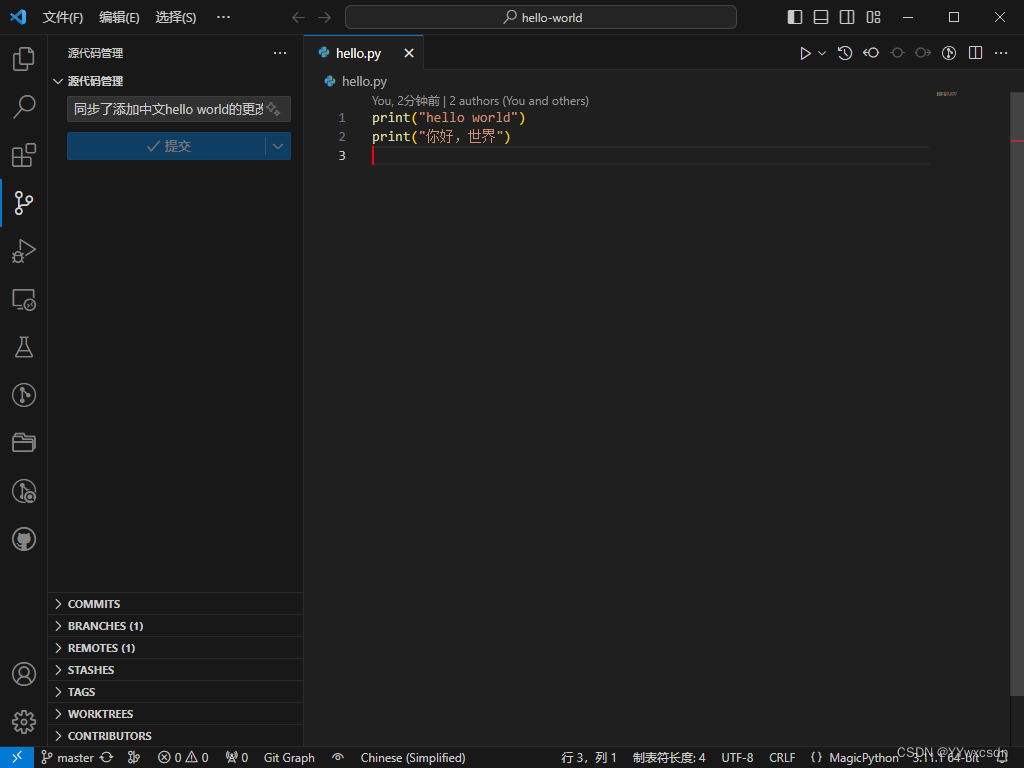Click 行 3, 列 1 cursor position
Image resolution: width=1024 pixels, height=768 pixels.
tap(588, 758)
